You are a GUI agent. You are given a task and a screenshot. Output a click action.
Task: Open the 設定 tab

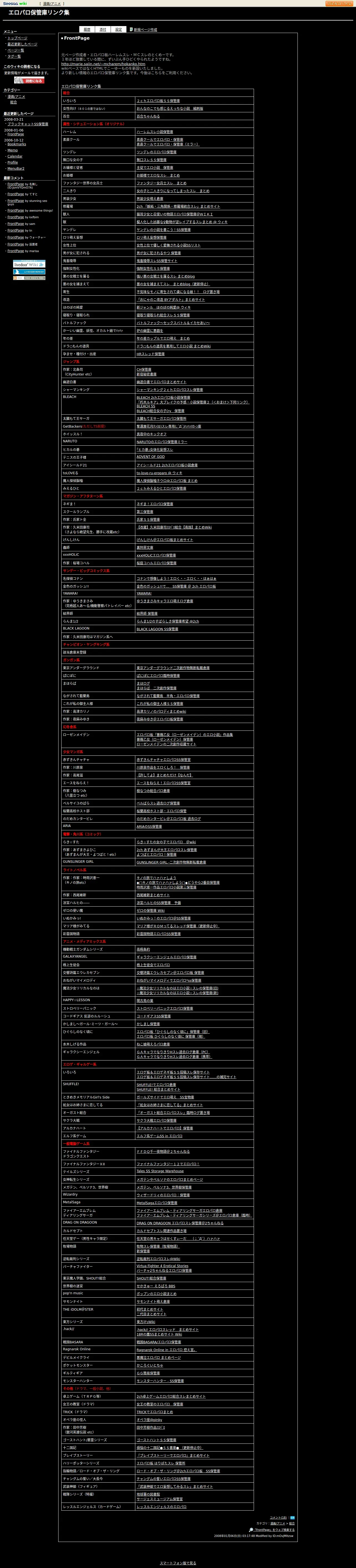[119, 29]
